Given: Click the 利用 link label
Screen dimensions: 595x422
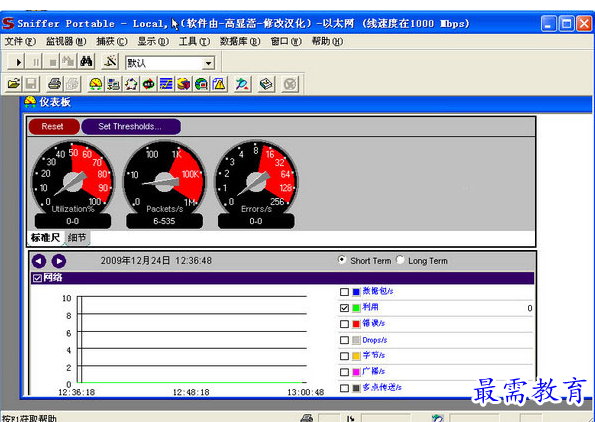Looking at the screenshot, I should (370, 307).
